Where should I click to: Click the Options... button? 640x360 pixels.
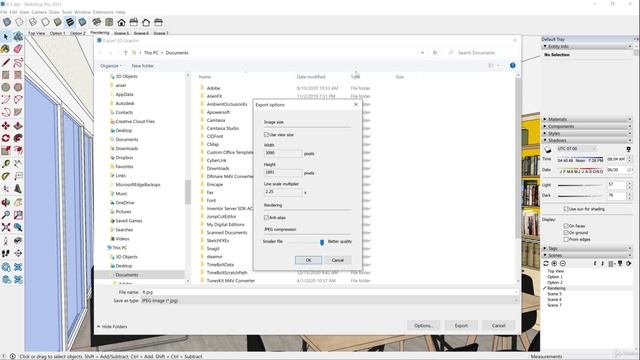point(423,326)
